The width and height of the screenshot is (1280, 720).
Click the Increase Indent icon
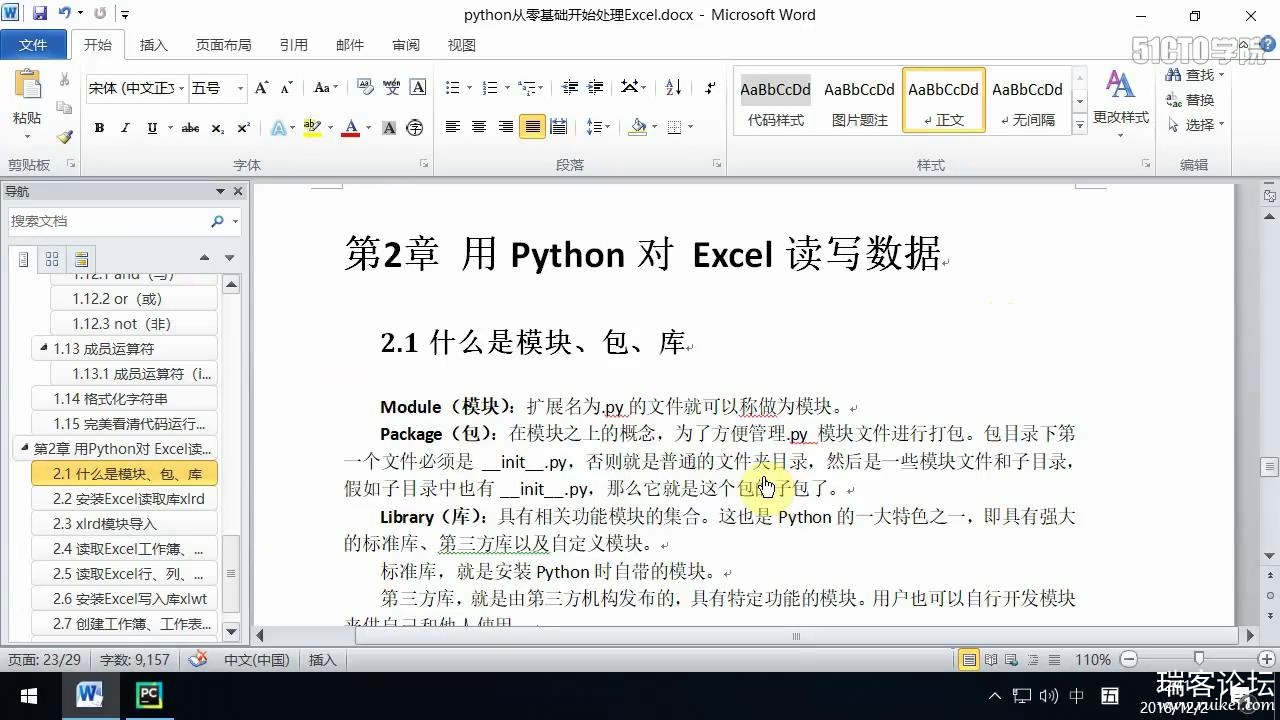(596, 88)
